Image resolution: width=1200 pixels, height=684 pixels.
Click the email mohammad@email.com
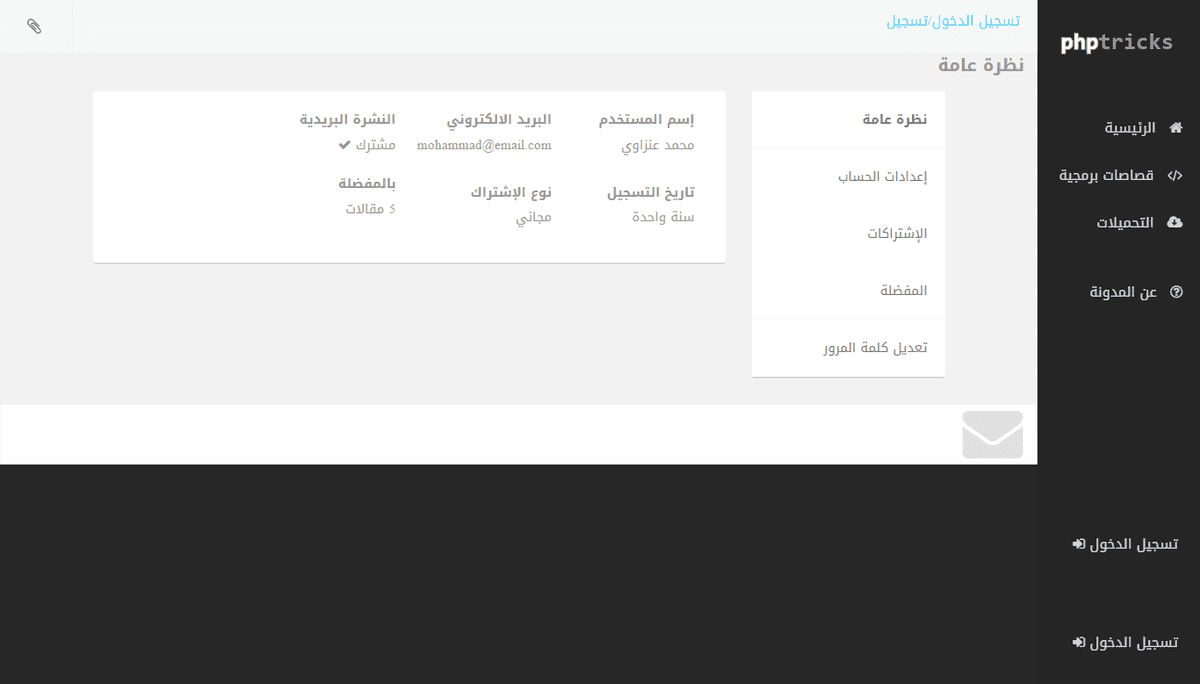(x=484, y=145)
